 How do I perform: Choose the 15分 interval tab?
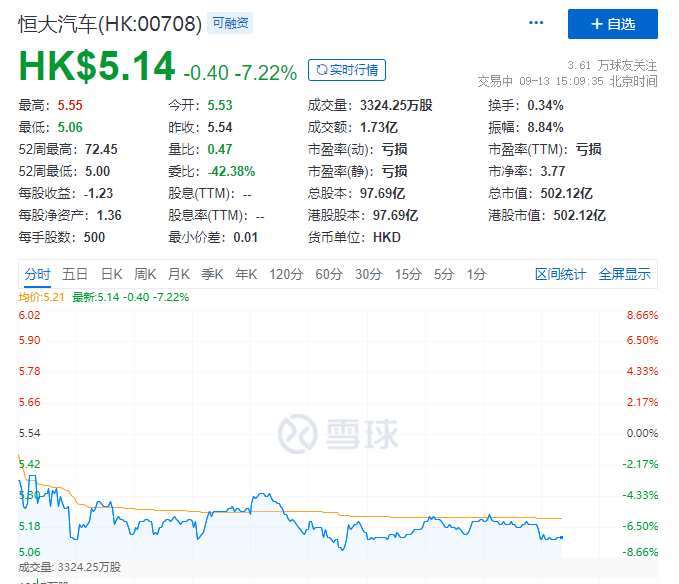[407, 274]
